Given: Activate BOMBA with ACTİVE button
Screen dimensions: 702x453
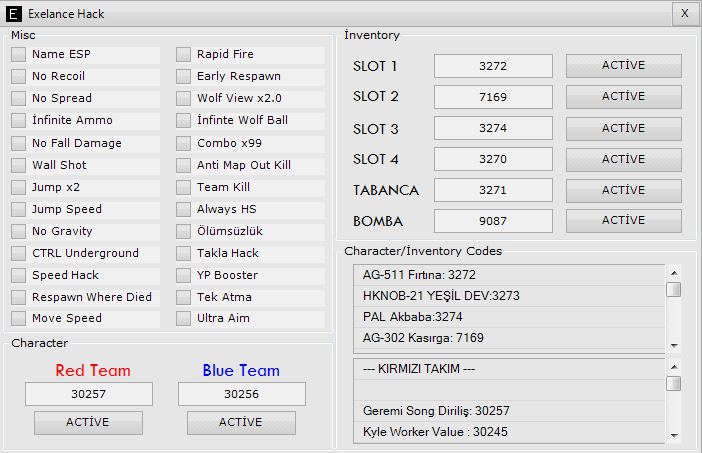Looking at the screenshot, I should click(x=624, y=221).
